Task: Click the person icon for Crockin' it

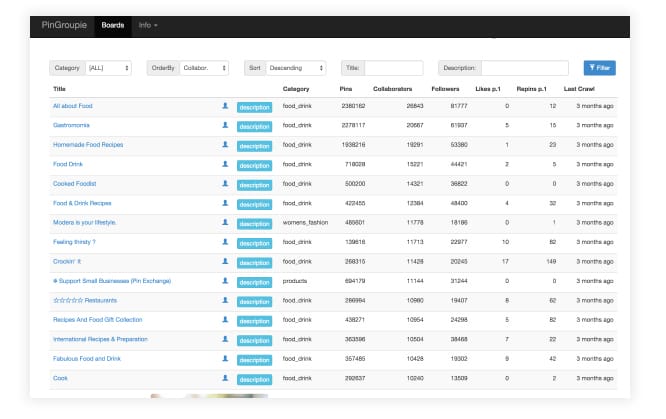Action: pos(225,261)
